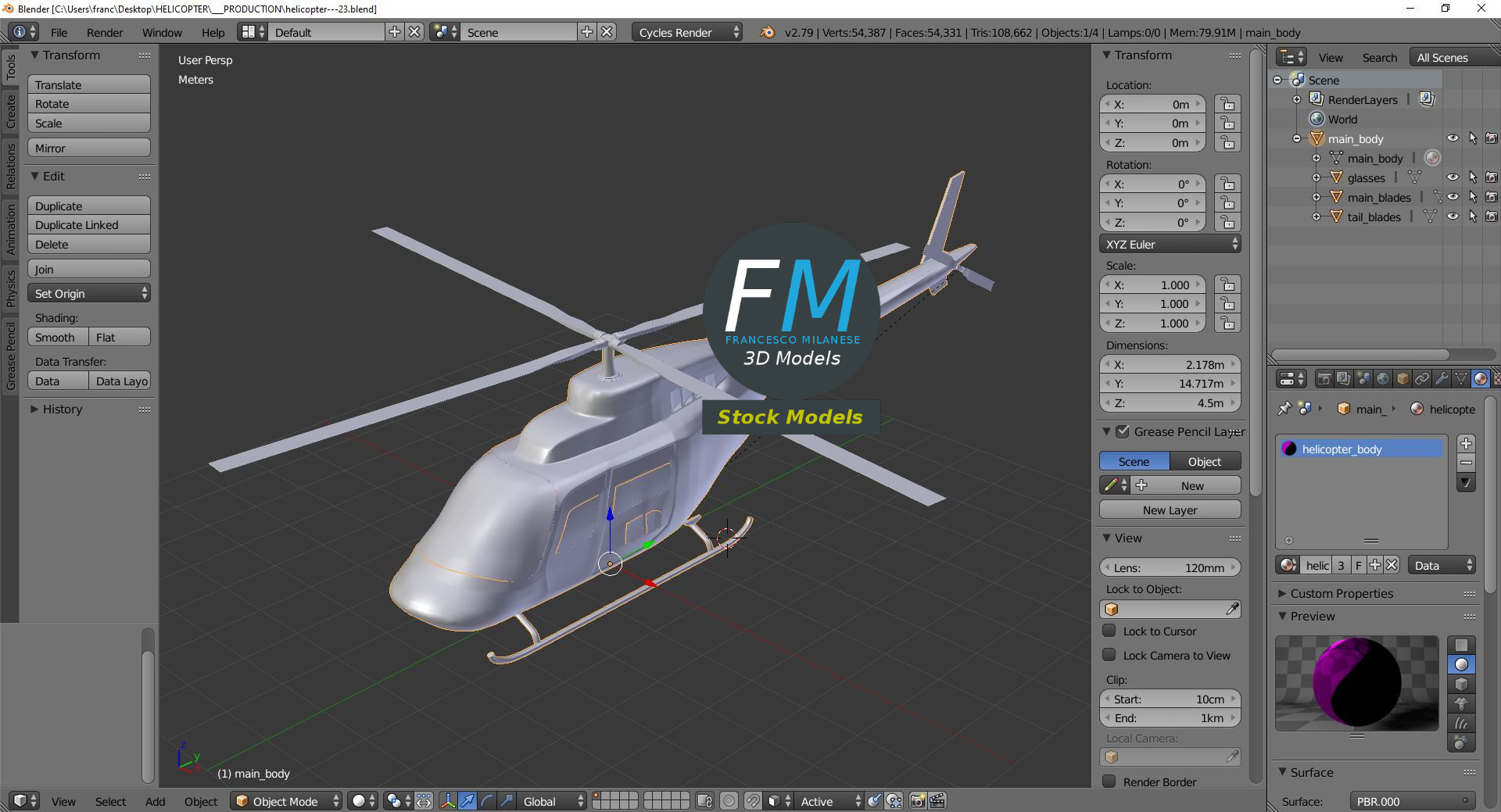Select the translate manipulator arrow icon
Viewport: 1501px width, 812px height.
pyautogui.click(x=467, y=801)
